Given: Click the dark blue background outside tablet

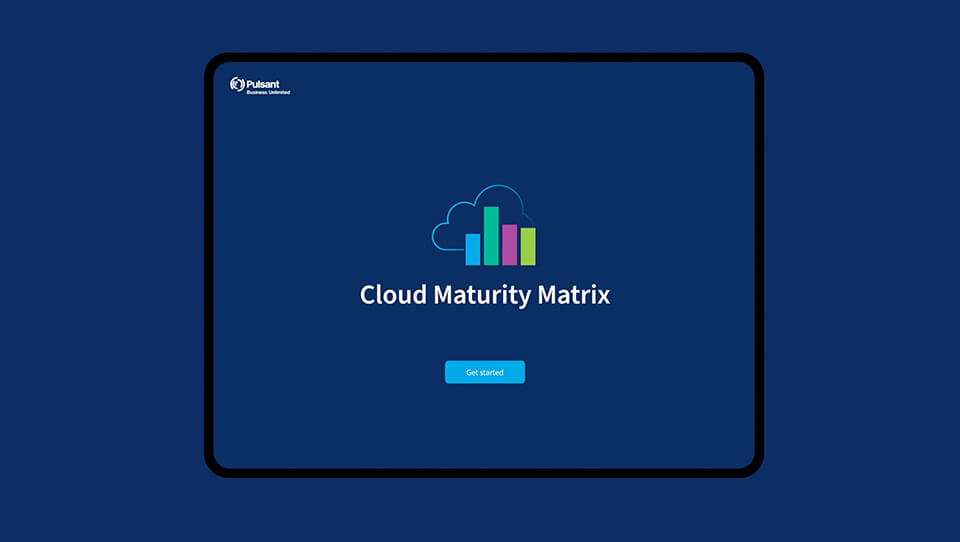Looking at the screenshot, I should click(100, 270).
